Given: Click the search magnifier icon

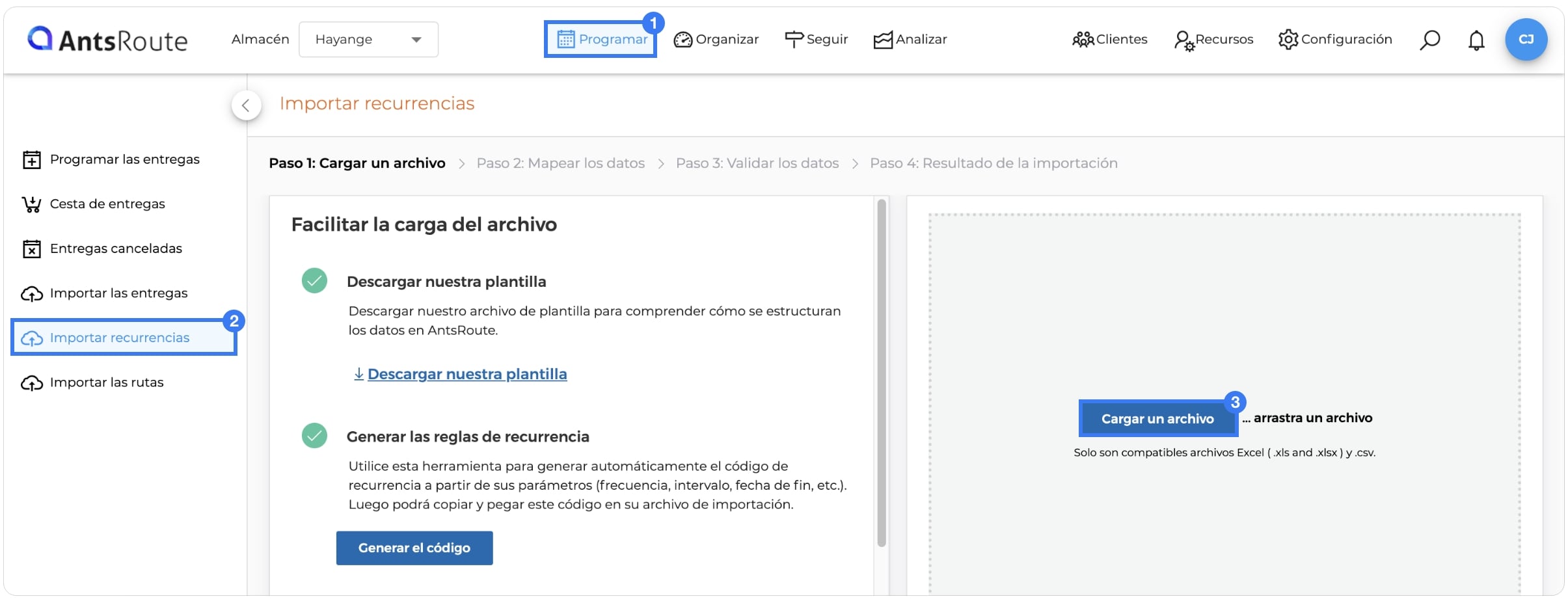Looking at the screenshot, I should tap(1429, 40).
